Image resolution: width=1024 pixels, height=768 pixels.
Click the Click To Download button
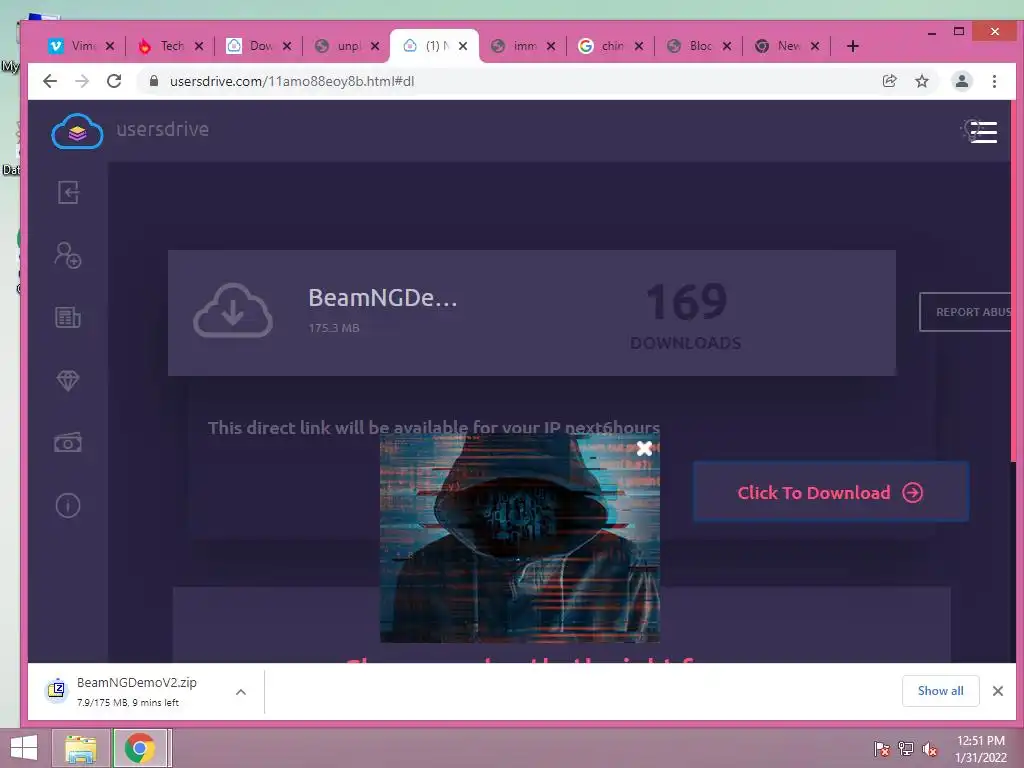click(x=831, y=492)
